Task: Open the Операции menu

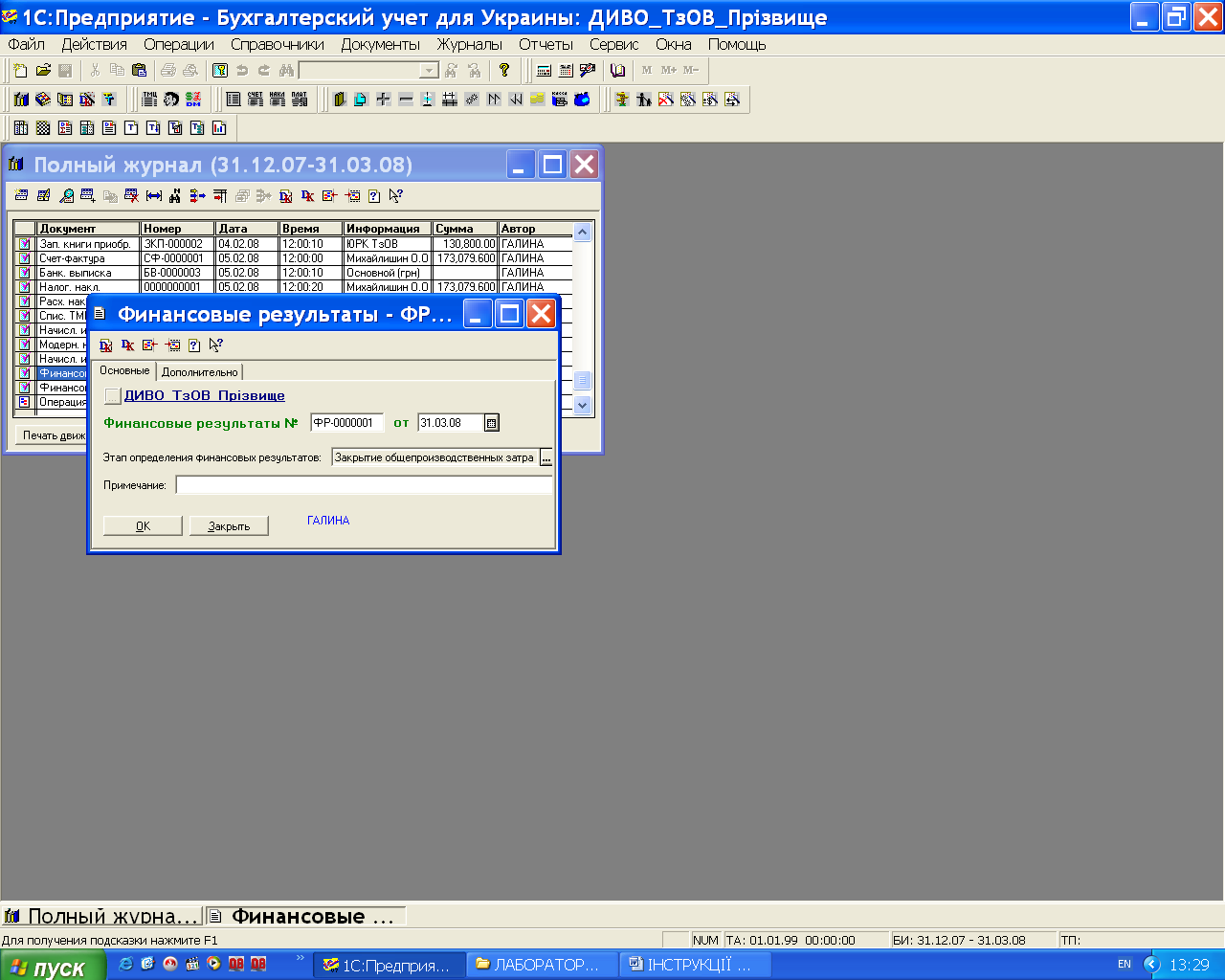Action: [x=179, y=44]
